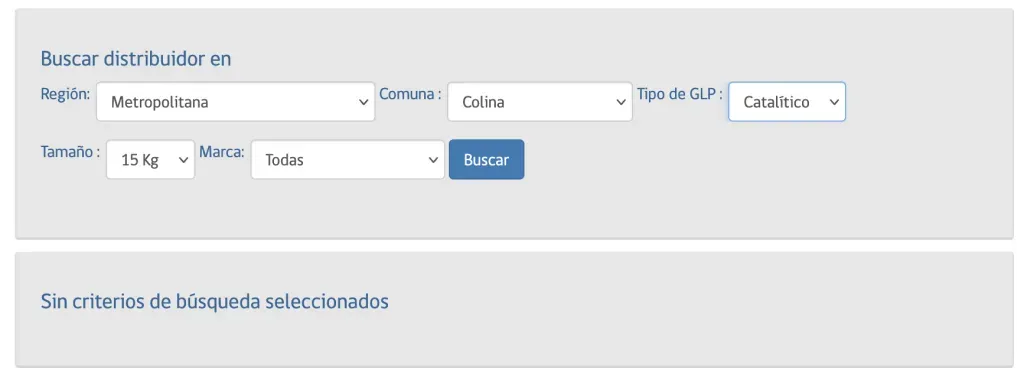Click the blue Buscar button
Viewport: 1024px width, 378px height.
pyautogui.click(x=486, y=159)
